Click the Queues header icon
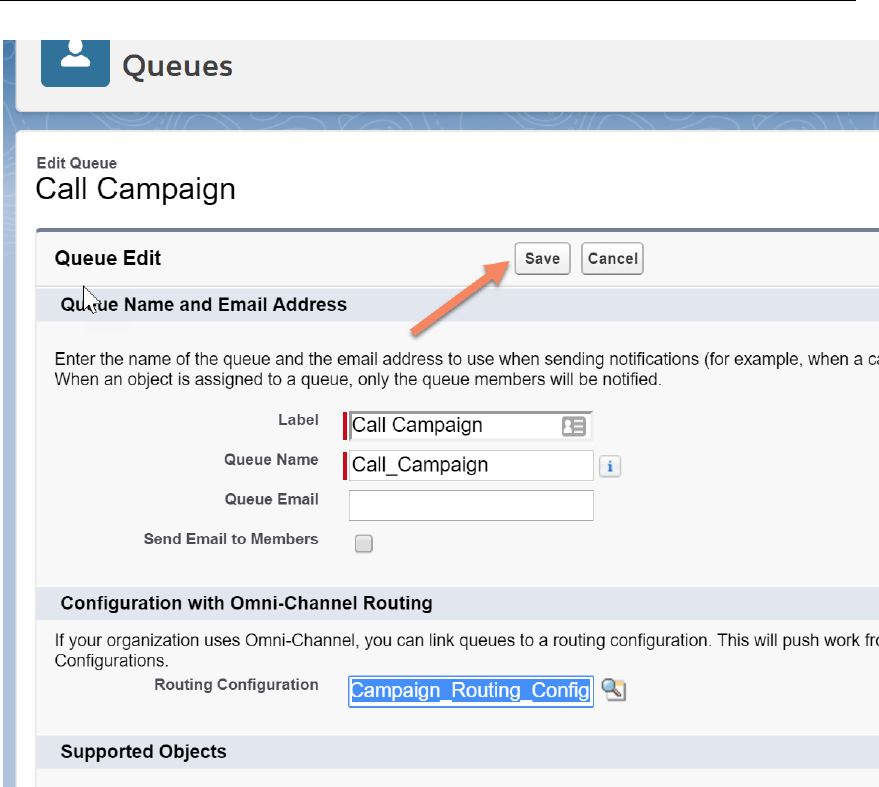This screenshot has width=879, height=787. pos(75,62)
